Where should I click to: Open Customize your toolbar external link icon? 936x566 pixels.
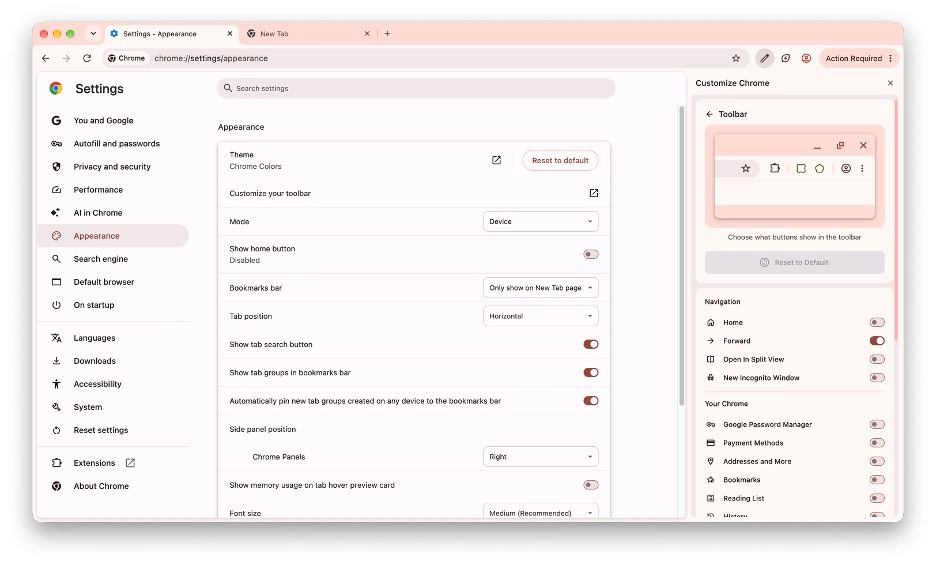pos(593,193)
